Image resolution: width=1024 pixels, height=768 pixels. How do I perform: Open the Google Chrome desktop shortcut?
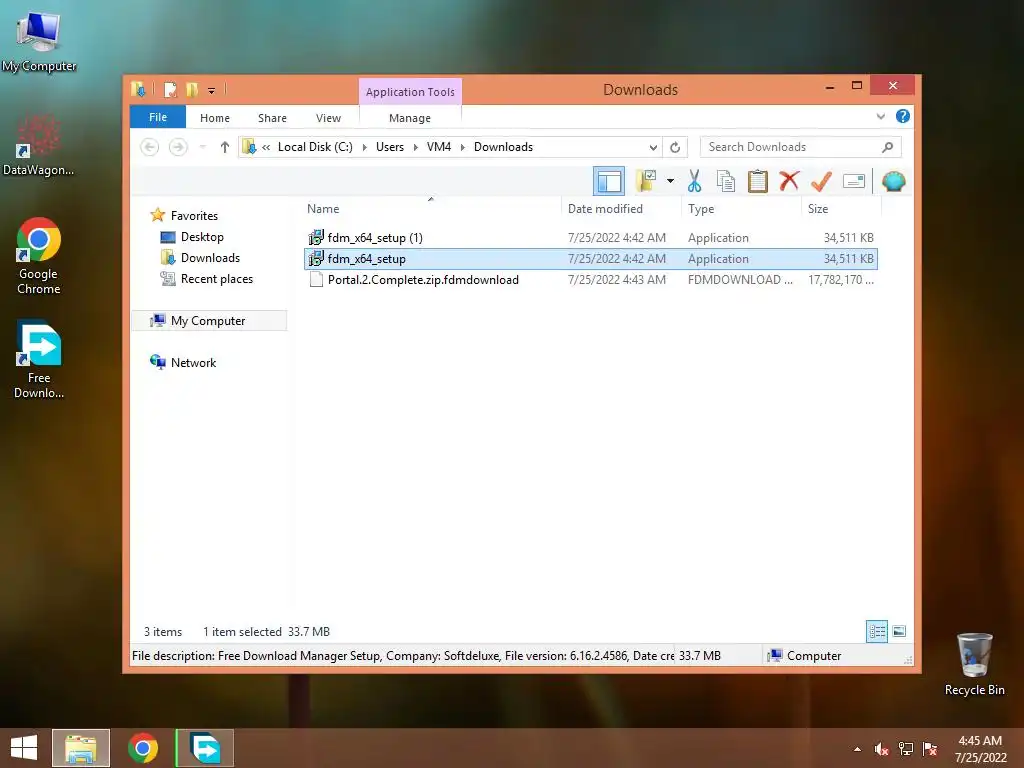[x=39, y=256]
